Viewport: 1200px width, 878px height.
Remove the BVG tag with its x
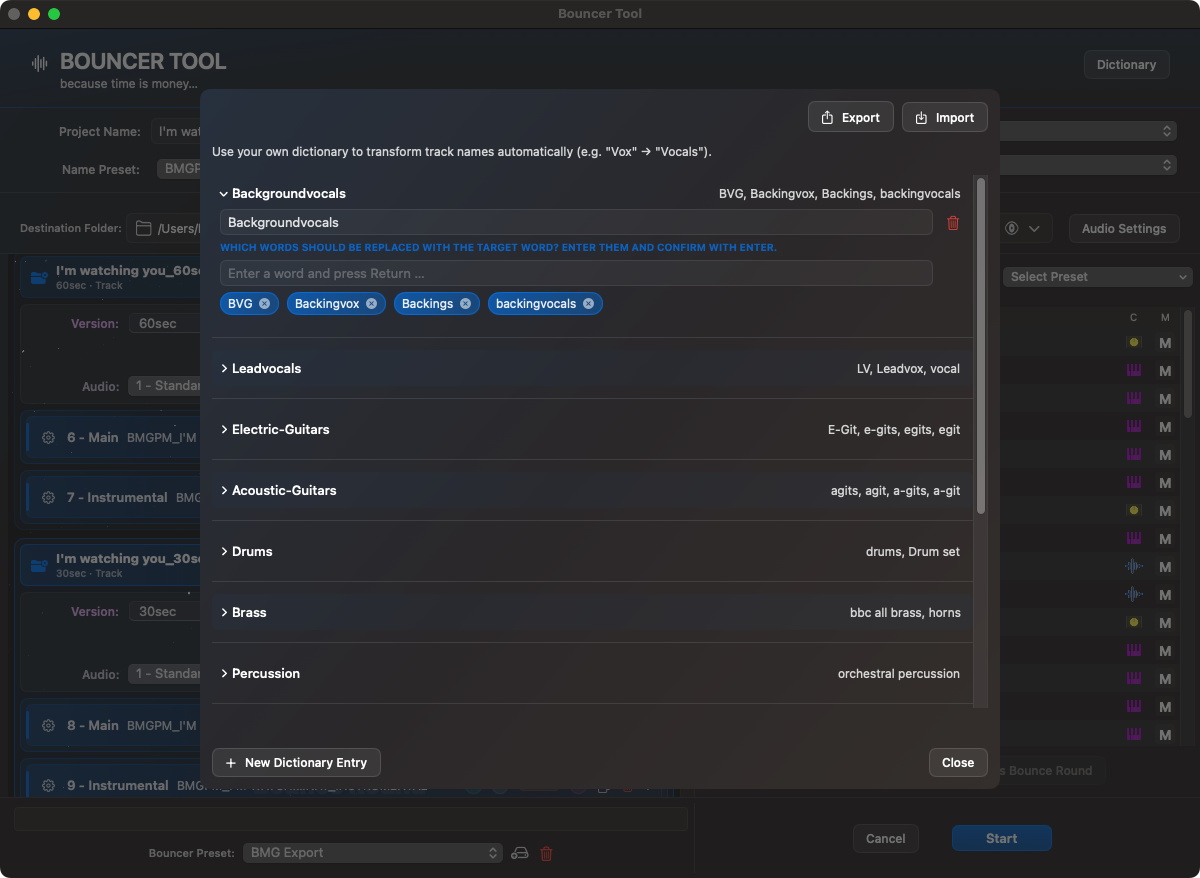tap(264, 304)
